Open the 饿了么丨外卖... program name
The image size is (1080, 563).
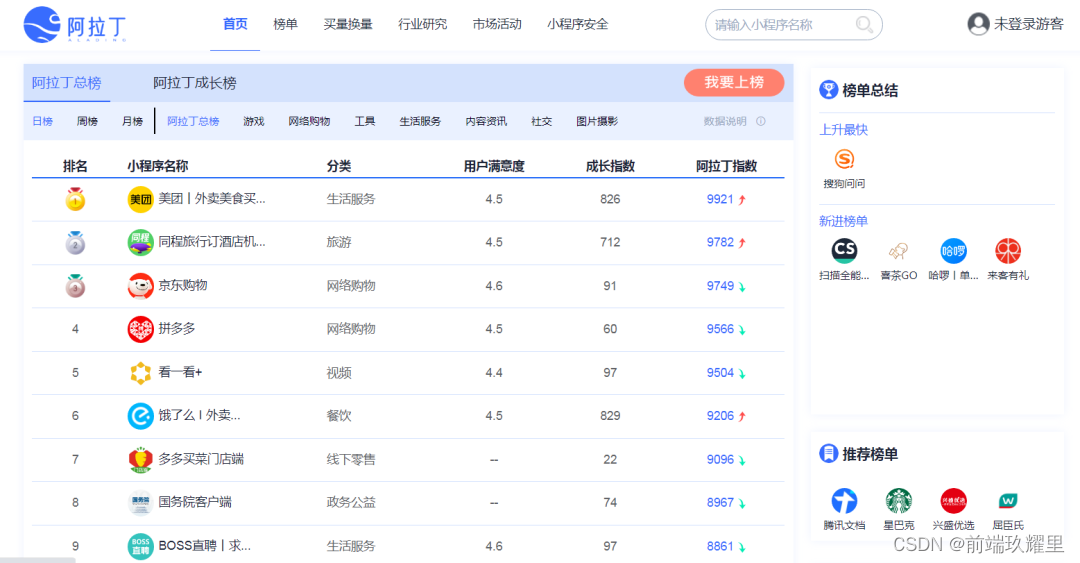click(200, 416)
